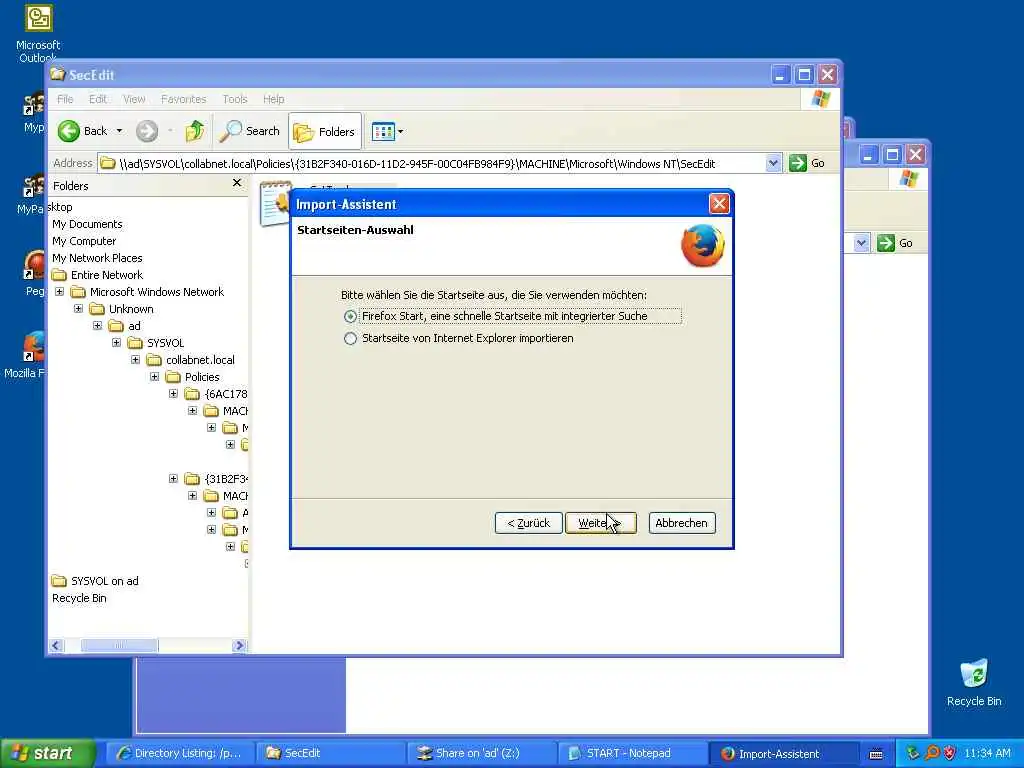Viewport: 1024px width, 768px height.
Task: Expand the SYSVOL node
Action: 116,343
